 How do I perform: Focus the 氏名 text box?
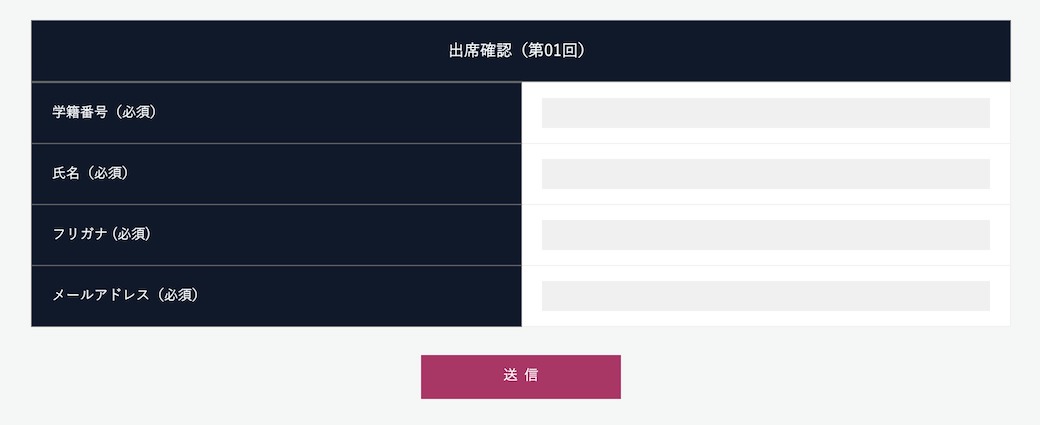click(x=765, y=174)
